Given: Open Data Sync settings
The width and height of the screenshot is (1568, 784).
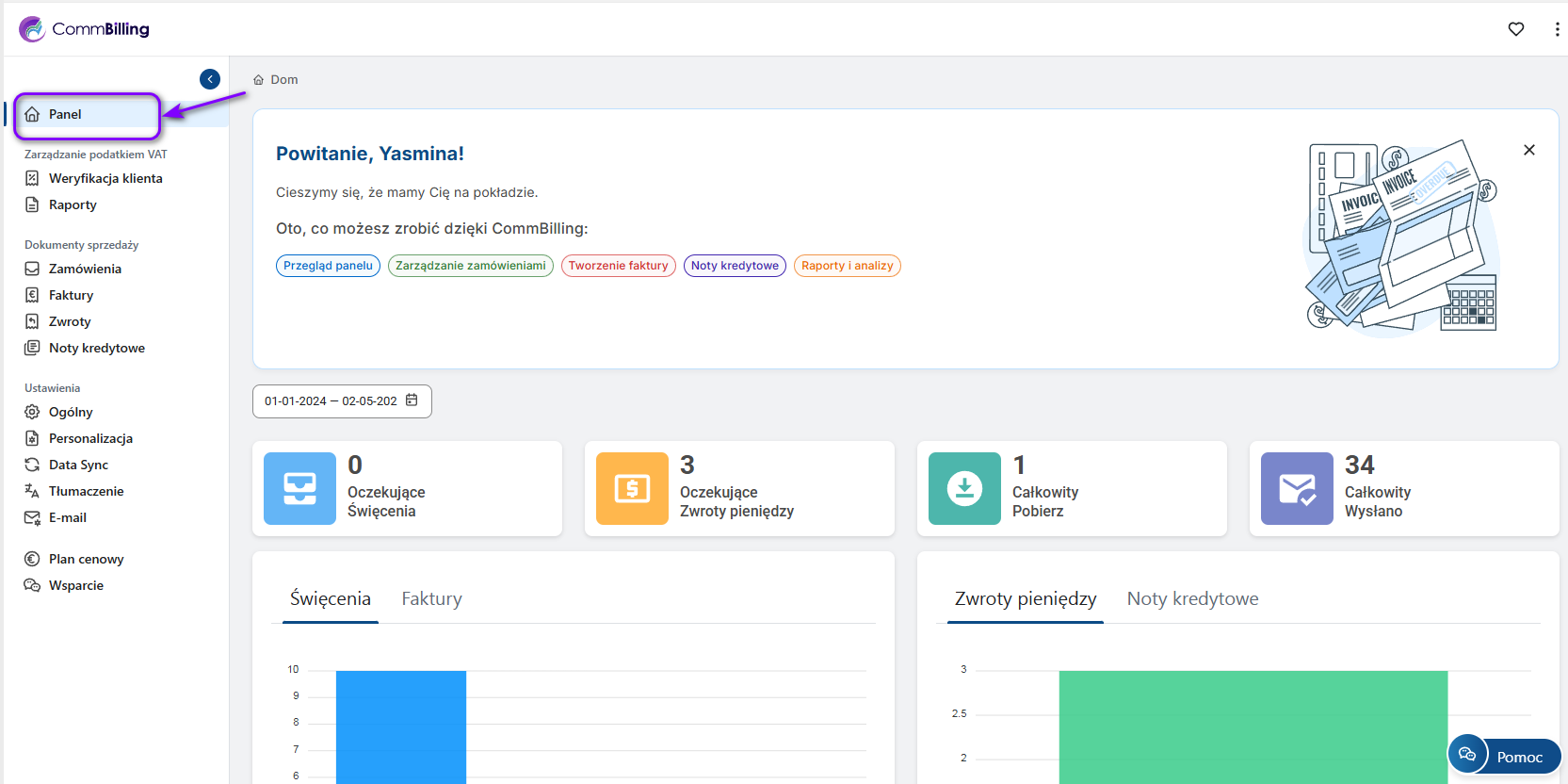Looking at the screenshot, I should (x=78, y=465).
